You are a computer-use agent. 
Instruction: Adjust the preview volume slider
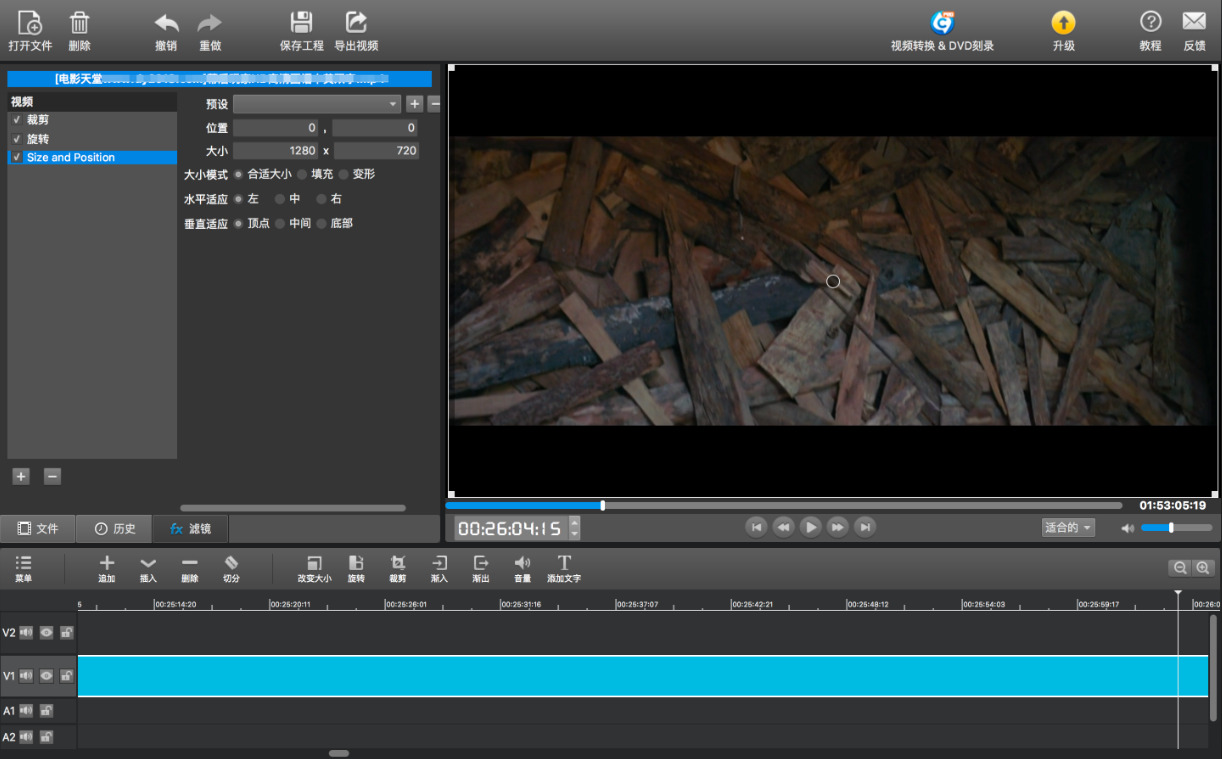[1176, 527]
